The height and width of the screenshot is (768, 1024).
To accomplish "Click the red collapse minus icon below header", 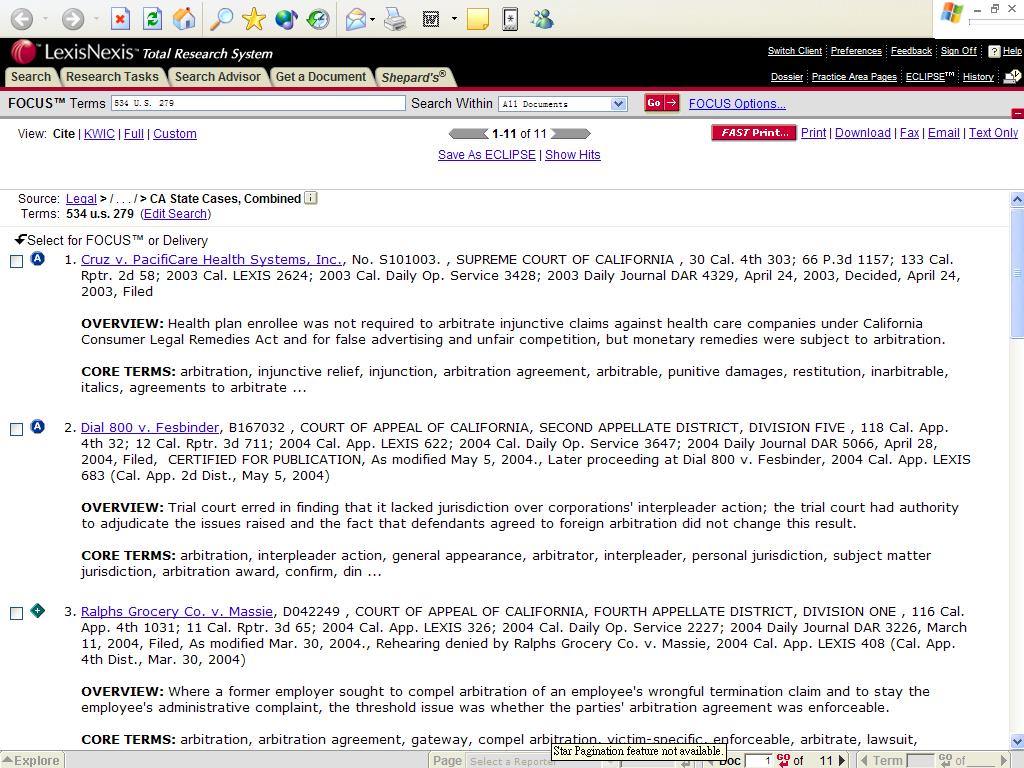I will click(x=1017, y=114).
